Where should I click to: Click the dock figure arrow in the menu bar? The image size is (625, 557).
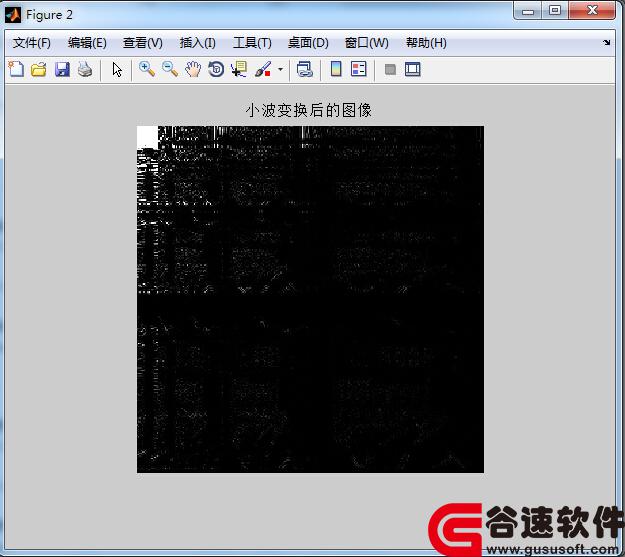(x=607, y=42)
